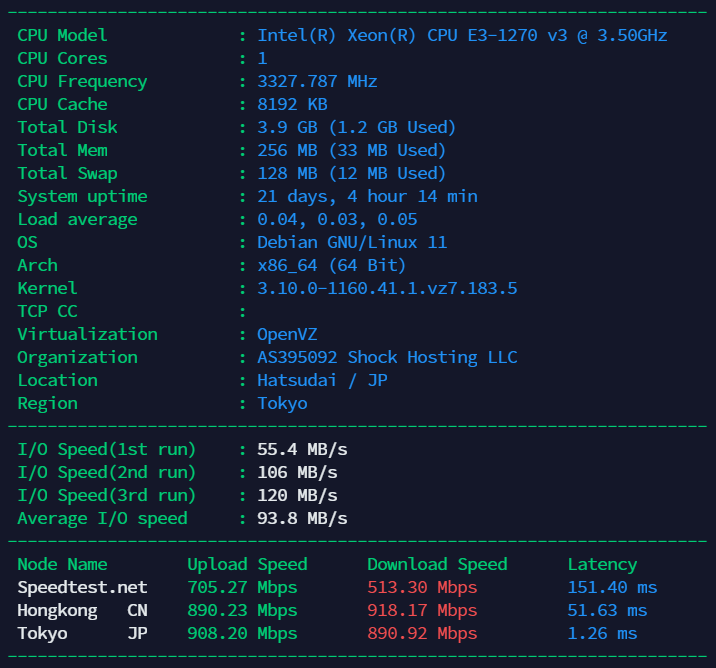Click the Speedtest.net node name
Viewport: 716px width, 668px height.
pos(82,588)
